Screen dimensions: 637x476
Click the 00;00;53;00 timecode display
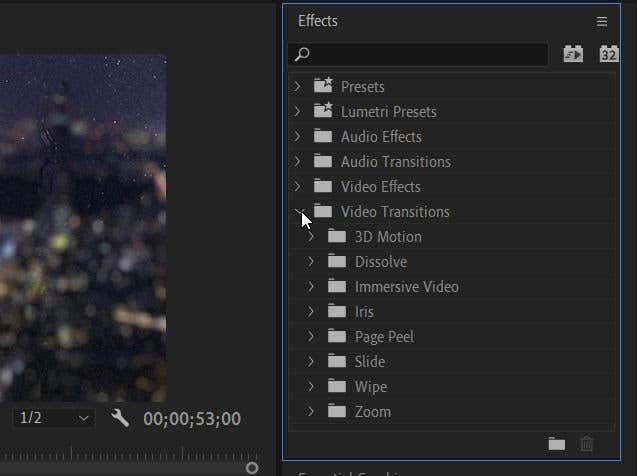[x=192, y=418]
